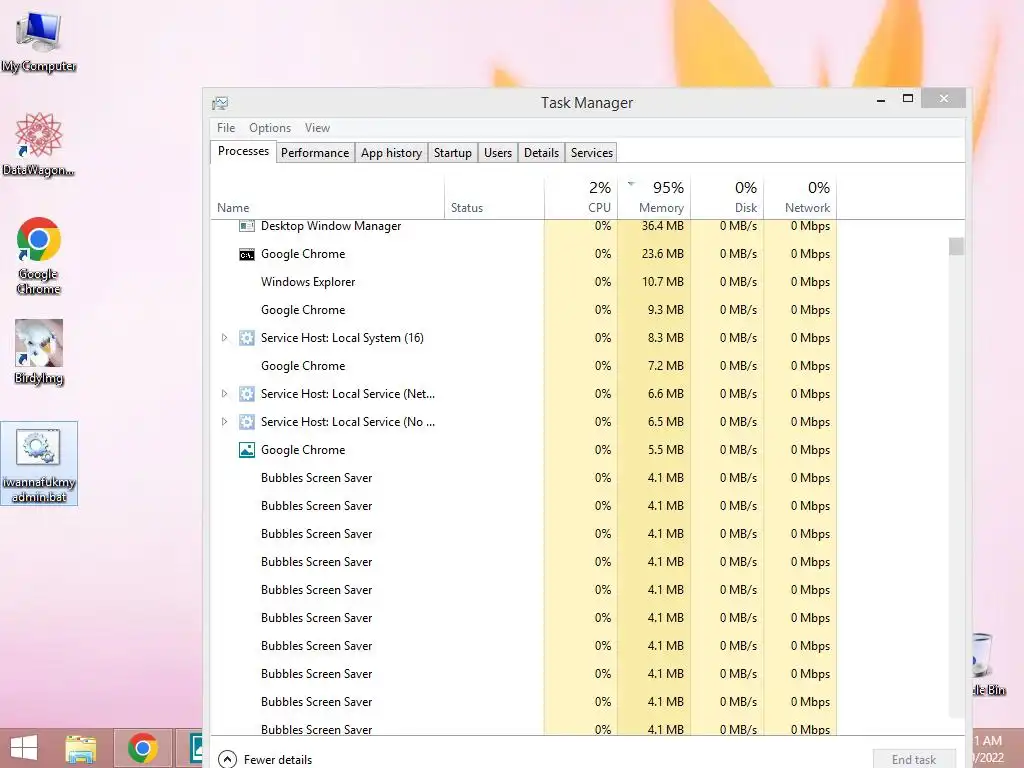Open the DataWagon desktop shortcut
This screenshot has width=1024, height=768.
coord(39,144)
